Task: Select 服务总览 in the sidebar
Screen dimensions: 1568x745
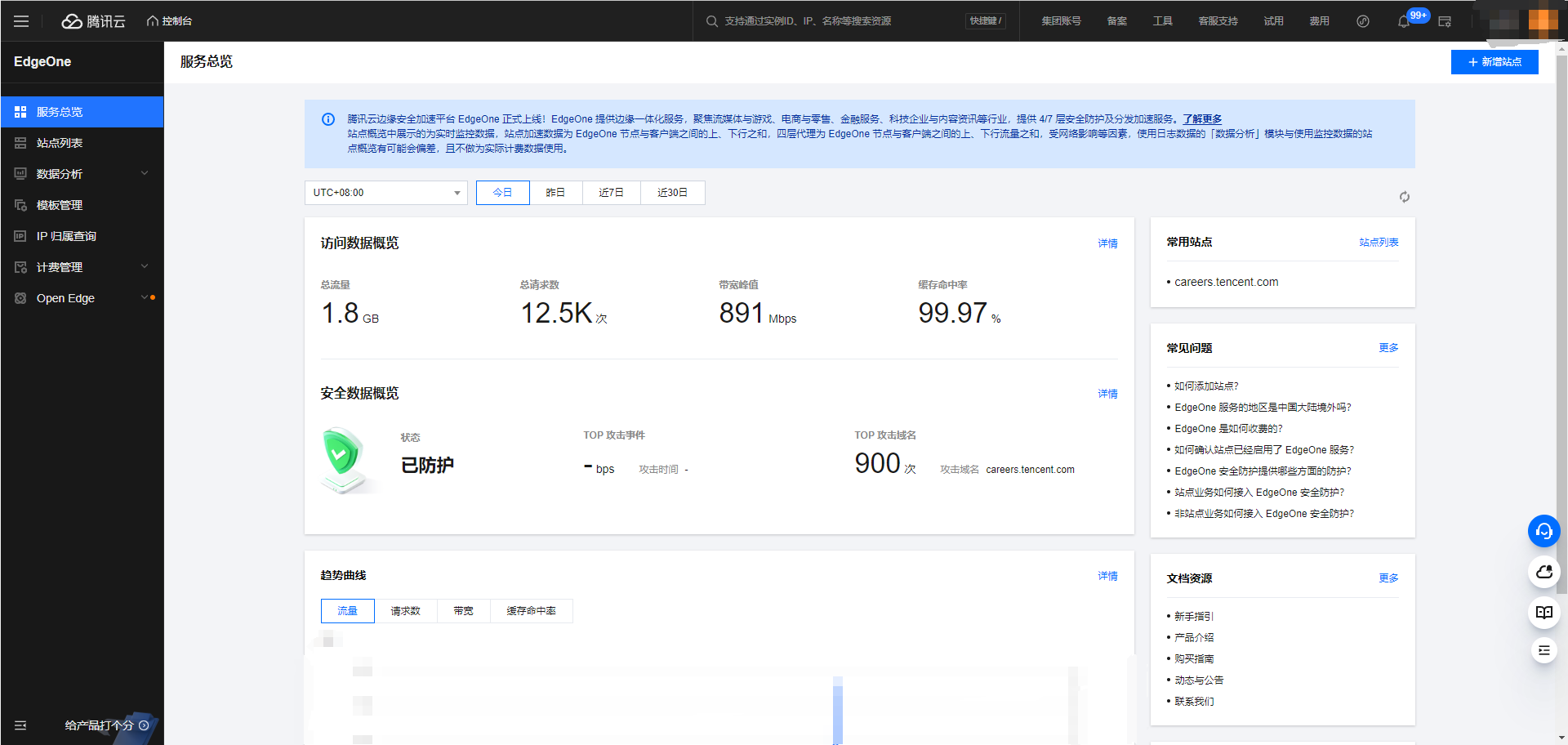Action: tap(82, 112)
